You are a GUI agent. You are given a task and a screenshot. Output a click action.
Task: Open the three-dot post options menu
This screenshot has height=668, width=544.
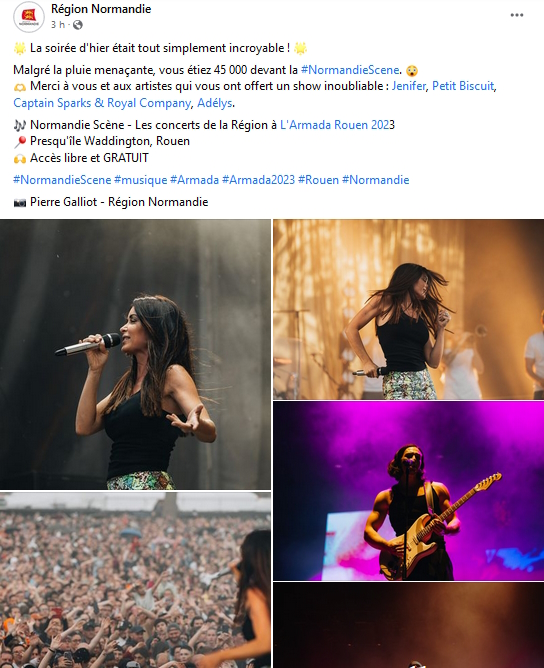pos(516,15)
